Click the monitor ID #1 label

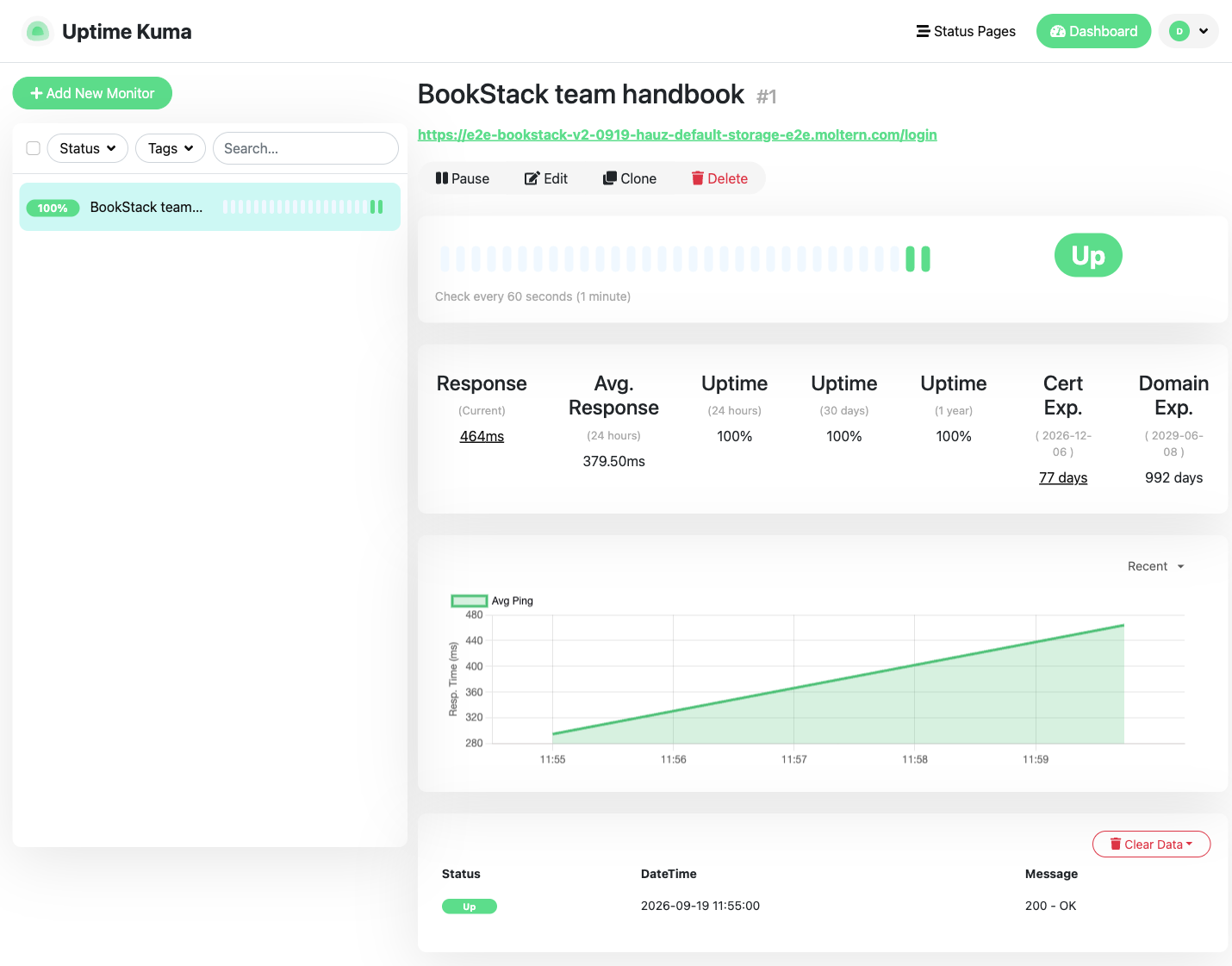767,97
